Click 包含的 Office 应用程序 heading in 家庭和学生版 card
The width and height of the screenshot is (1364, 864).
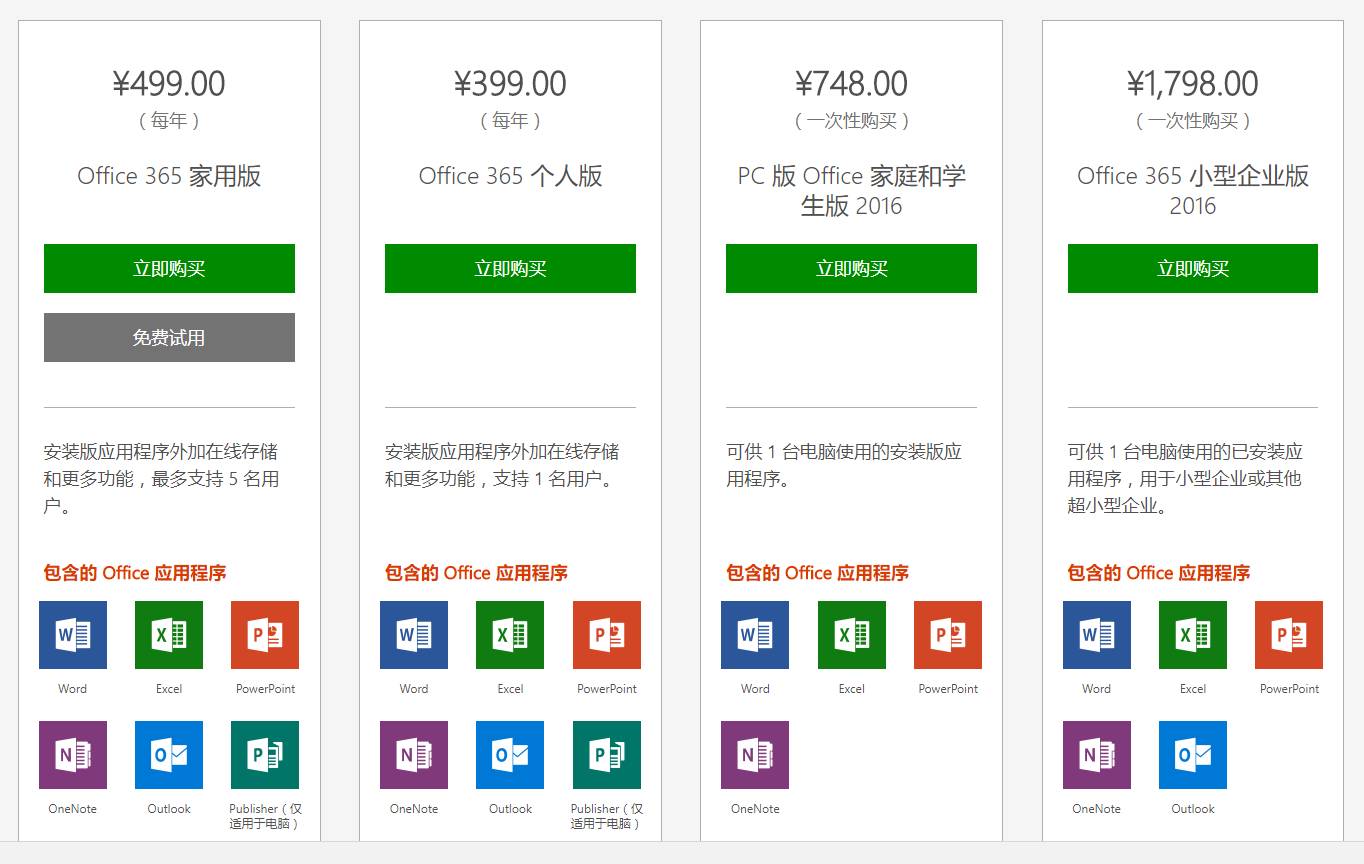click(x=817, y=573)
